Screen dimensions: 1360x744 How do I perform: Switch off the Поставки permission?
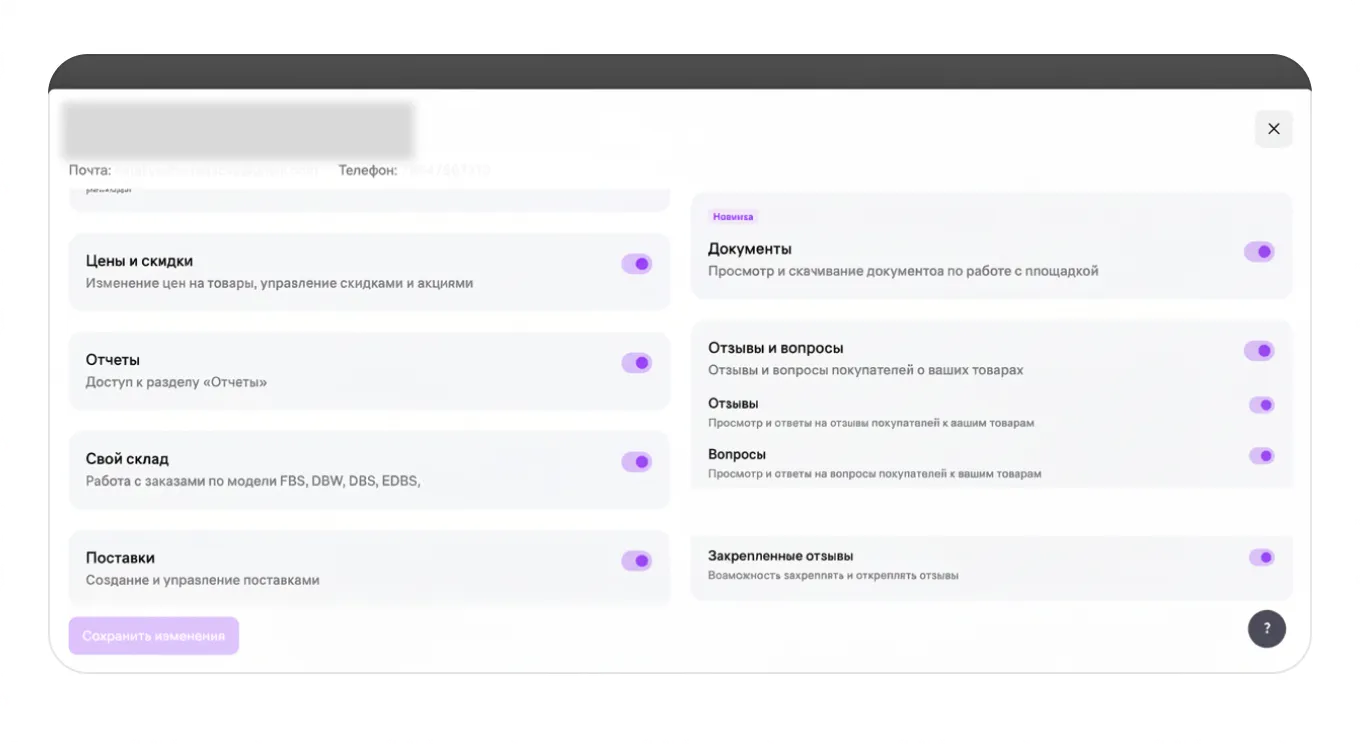point(636,561)
